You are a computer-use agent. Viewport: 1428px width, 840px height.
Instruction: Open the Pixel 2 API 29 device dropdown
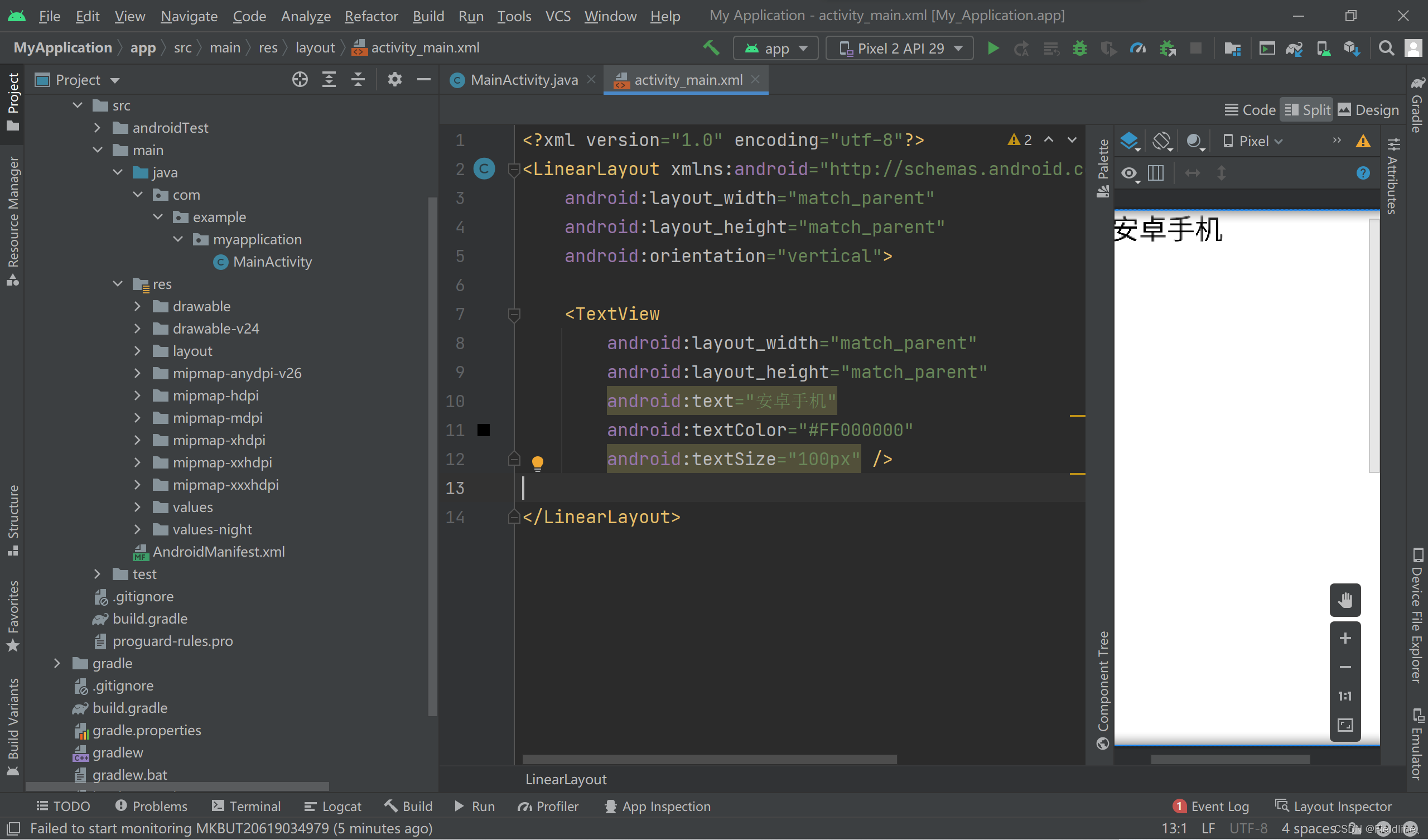click(899, 48)
